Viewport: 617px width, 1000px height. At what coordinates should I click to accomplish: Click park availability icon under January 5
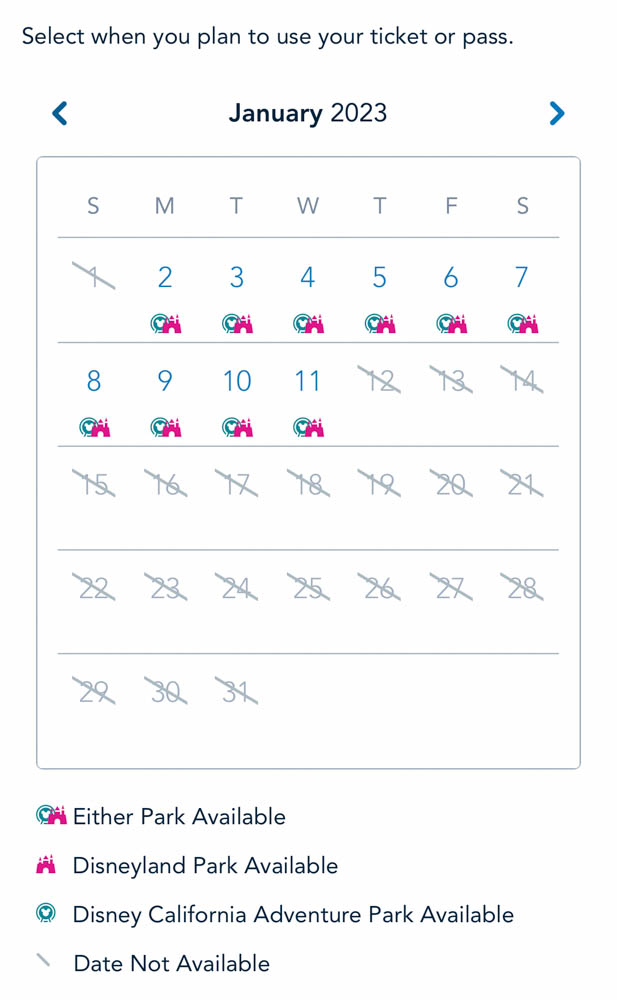click(x=380, y=323)
